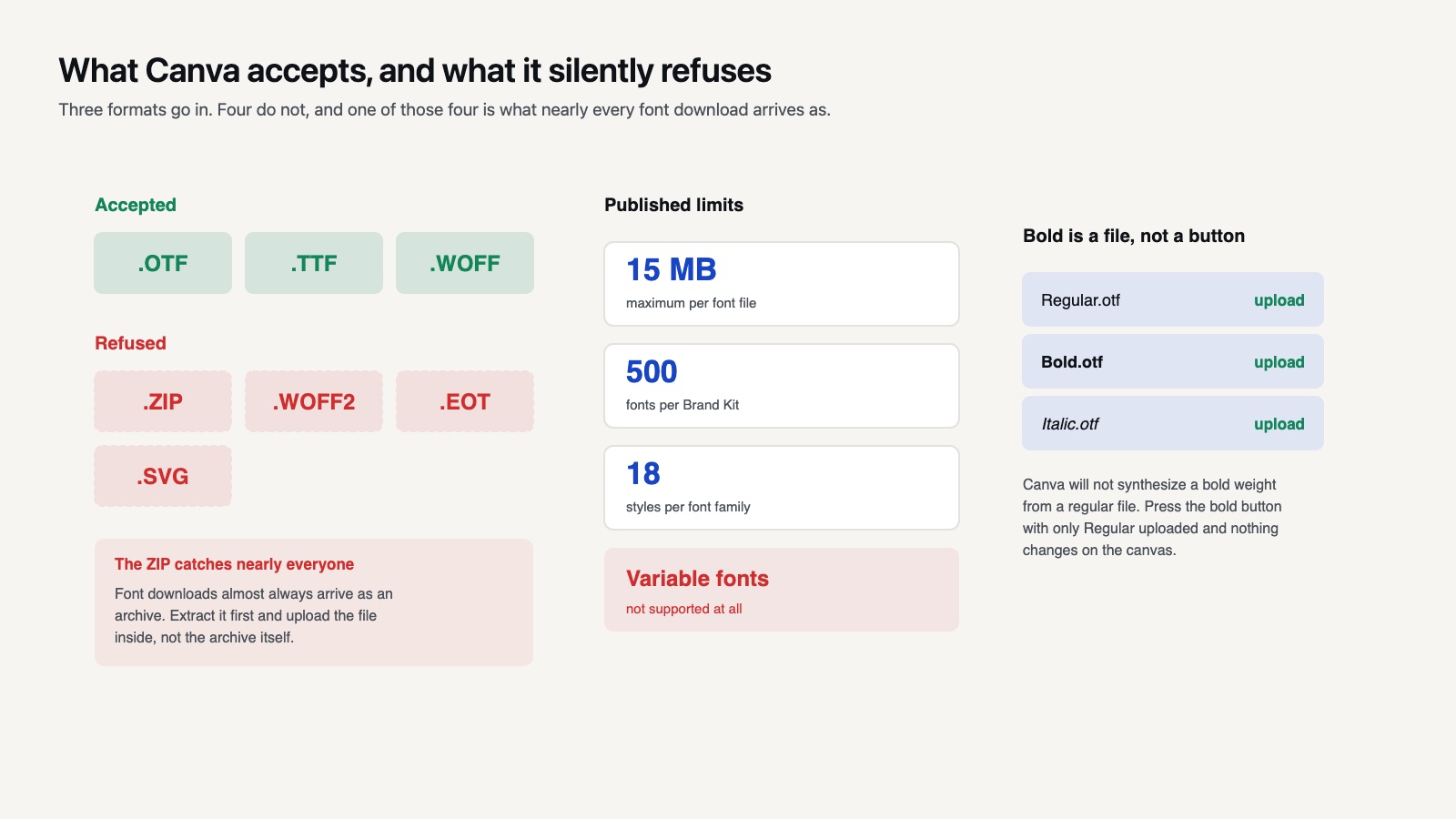Click the 'Accepted' section label
This screenshot has width=1456, height=819.
point(136,205)
